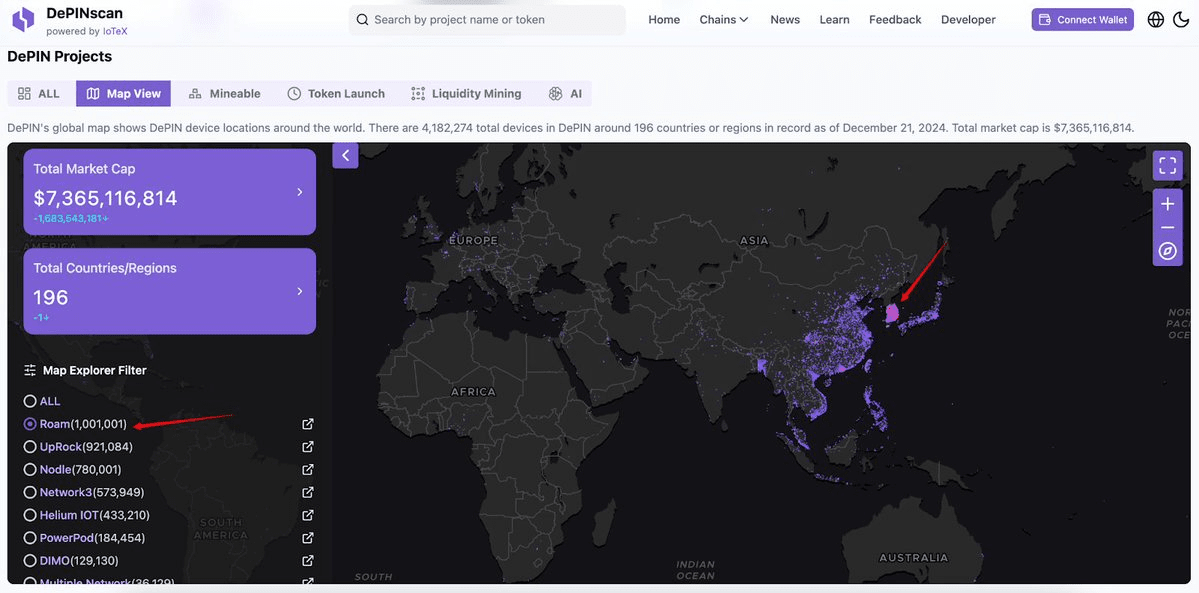Switch to the Liquidity Mining tab
Image resolution: width=1199 pixels, height=593 pixels.
pos(466,93)
